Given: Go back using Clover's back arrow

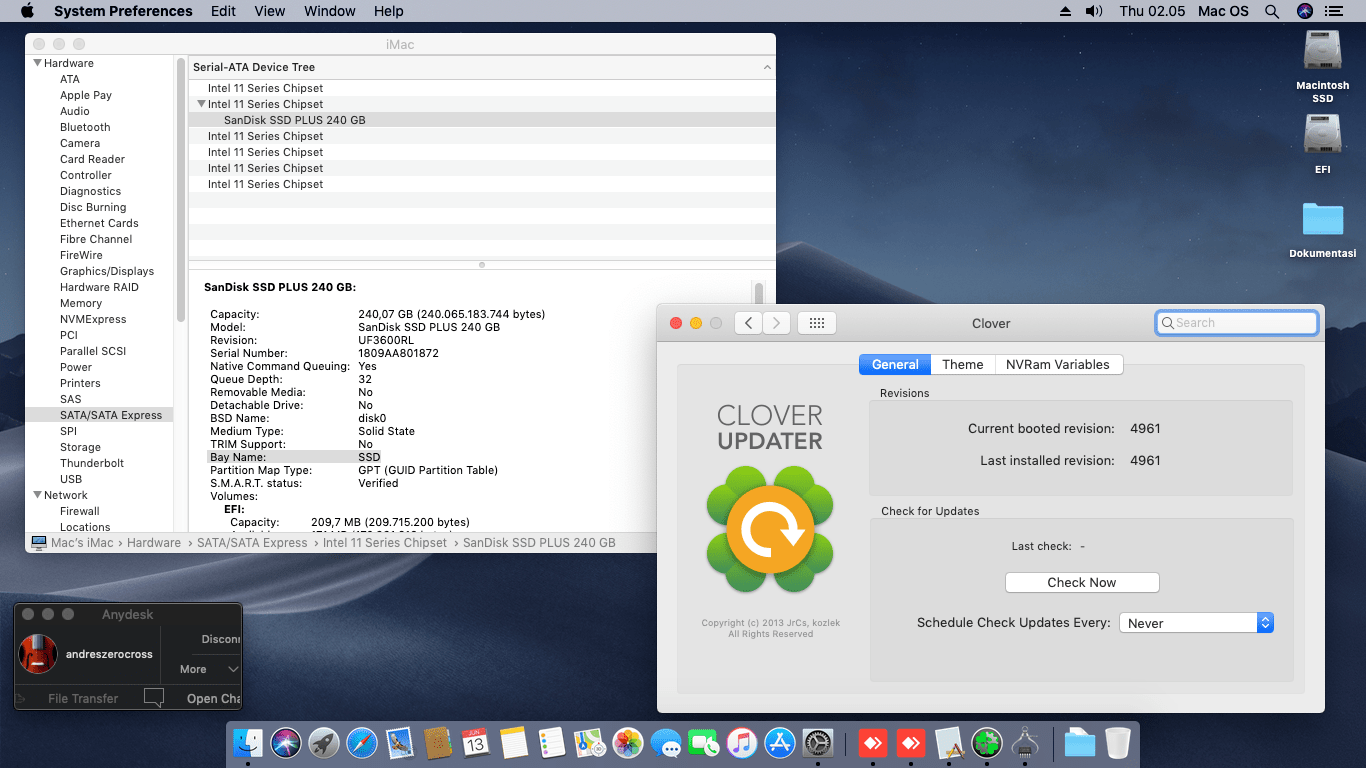Looking at the screenshot, I should [x=748, y=323].
